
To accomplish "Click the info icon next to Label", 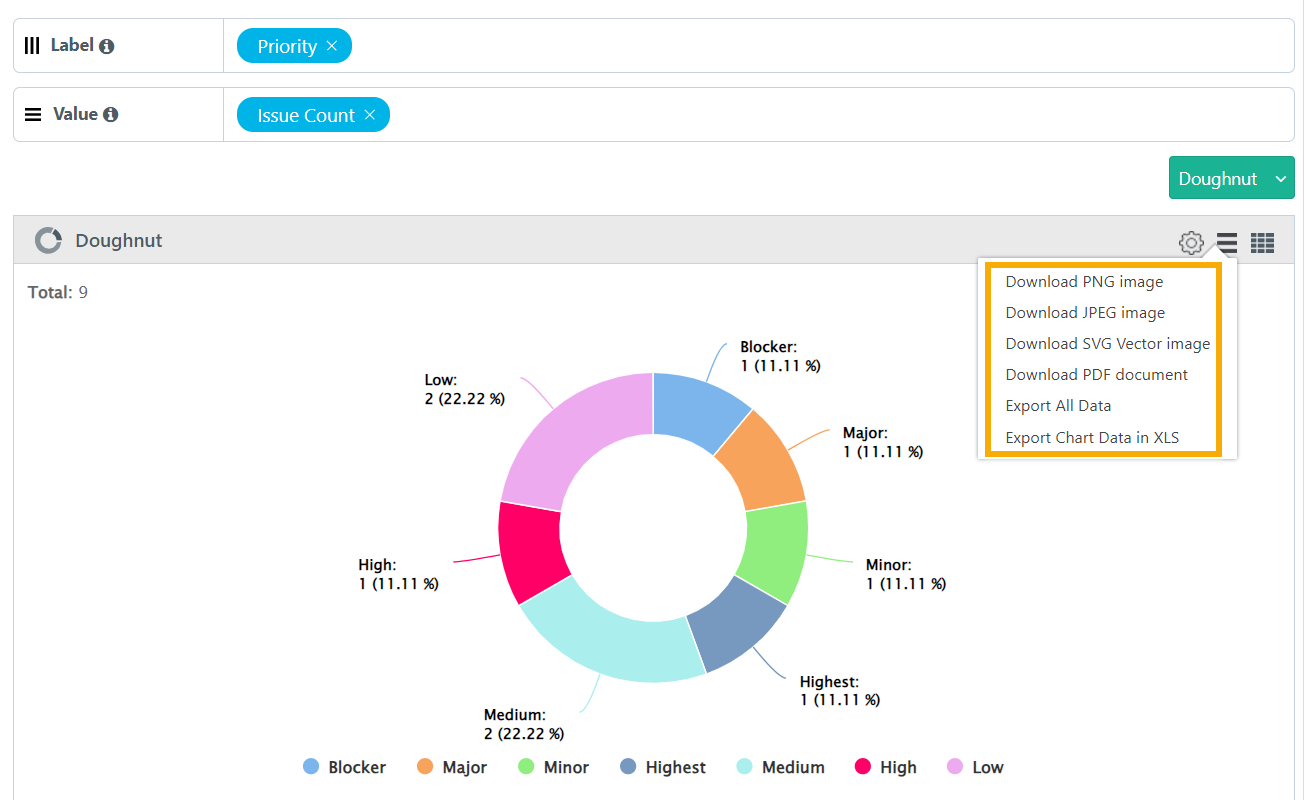I will click(x=107, y=46).
